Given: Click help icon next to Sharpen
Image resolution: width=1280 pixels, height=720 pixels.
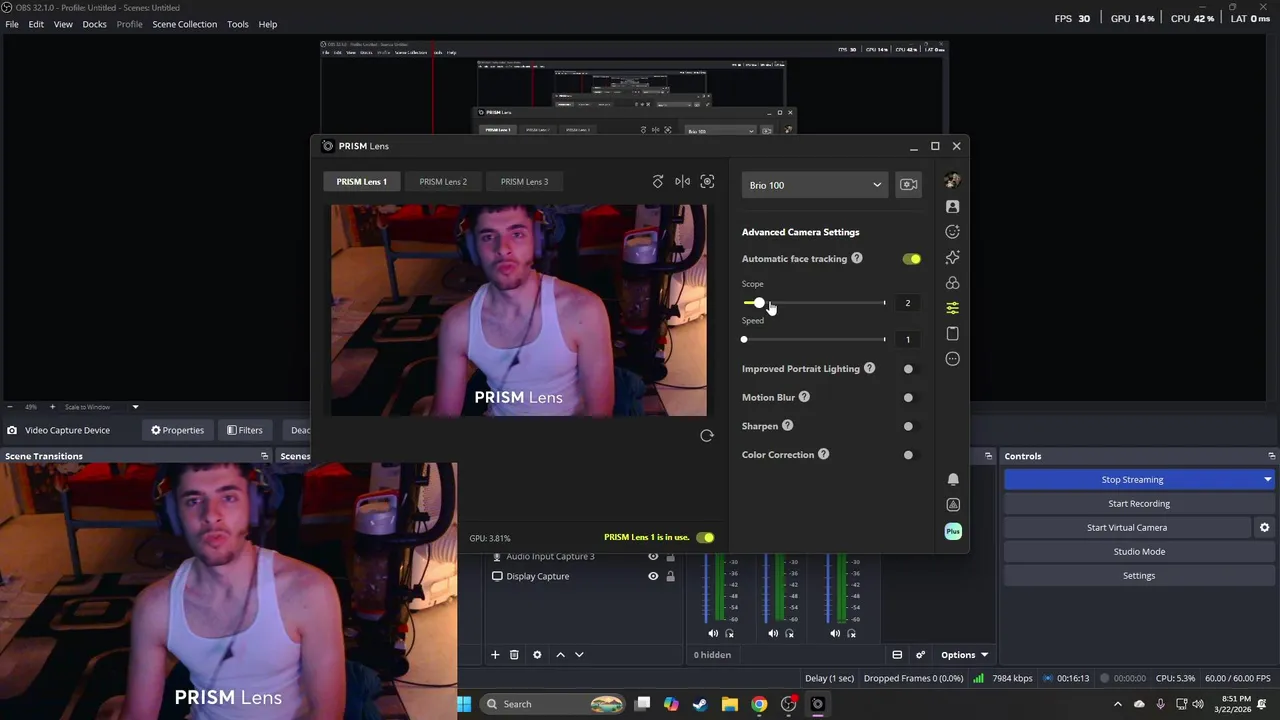Looking at the screenshot, I should click(x=787, y=426).
